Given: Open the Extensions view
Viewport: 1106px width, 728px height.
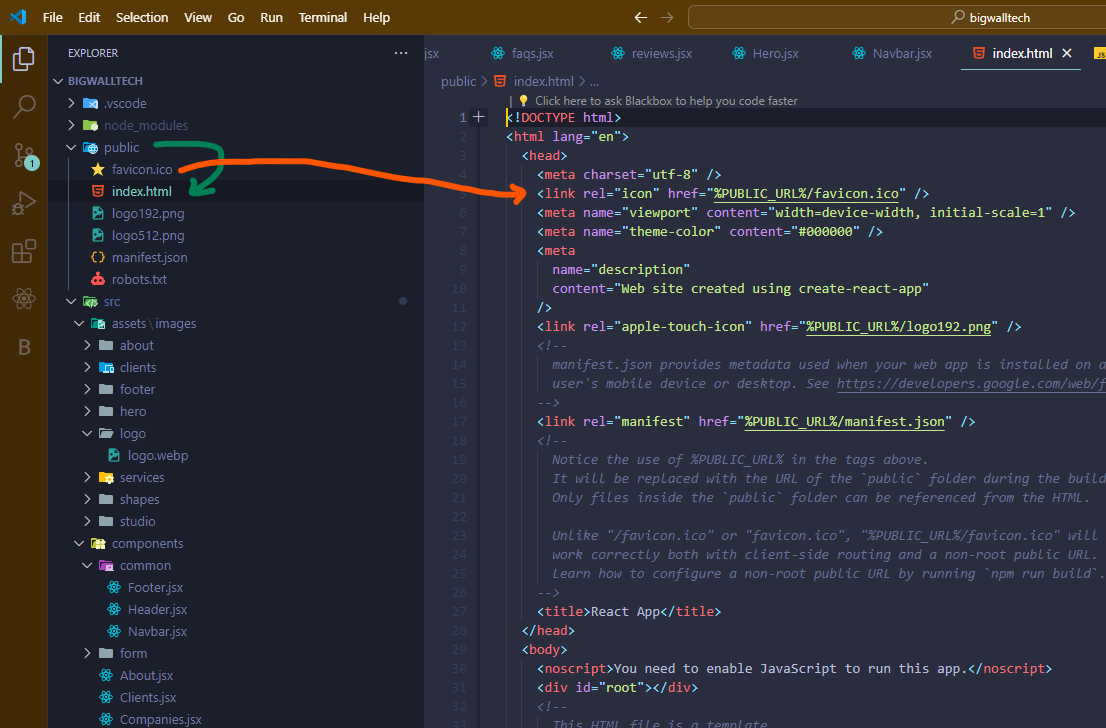Looking at the screenshot, I should coord(24,252).
